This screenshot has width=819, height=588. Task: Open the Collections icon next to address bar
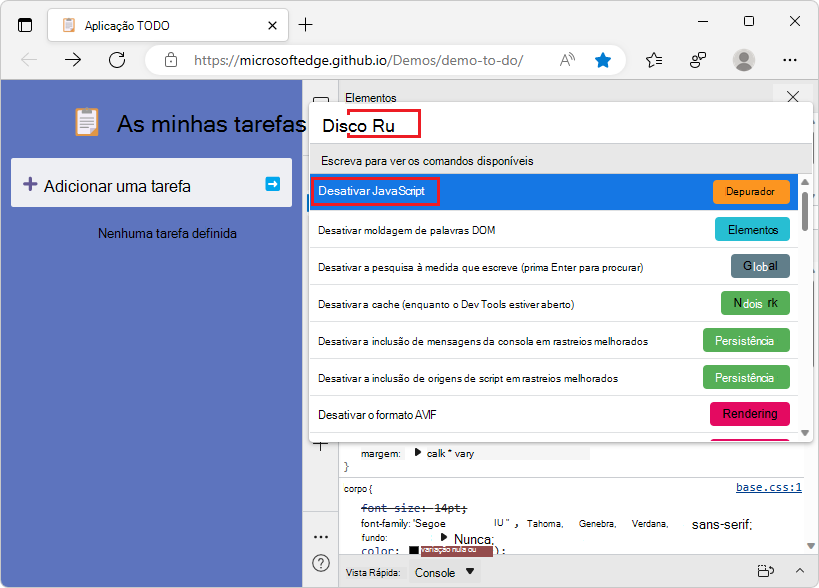click(x=654, y=60)
